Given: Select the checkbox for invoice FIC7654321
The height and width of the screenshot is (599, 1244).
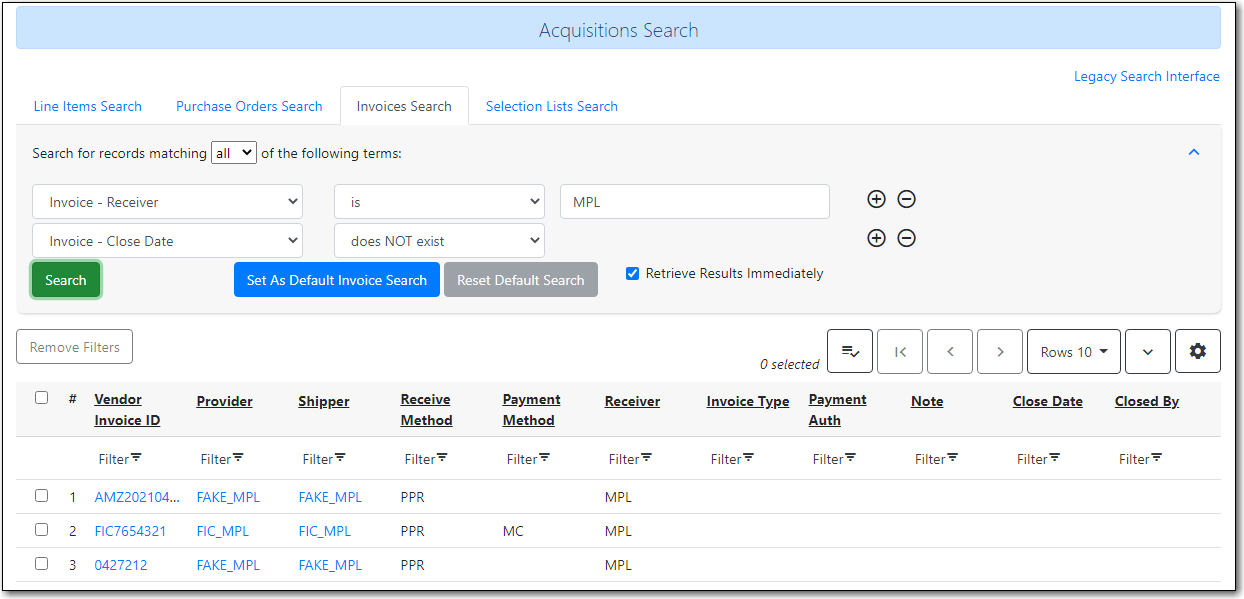Looking at the screenshot, I should click(x=41, y=529).
